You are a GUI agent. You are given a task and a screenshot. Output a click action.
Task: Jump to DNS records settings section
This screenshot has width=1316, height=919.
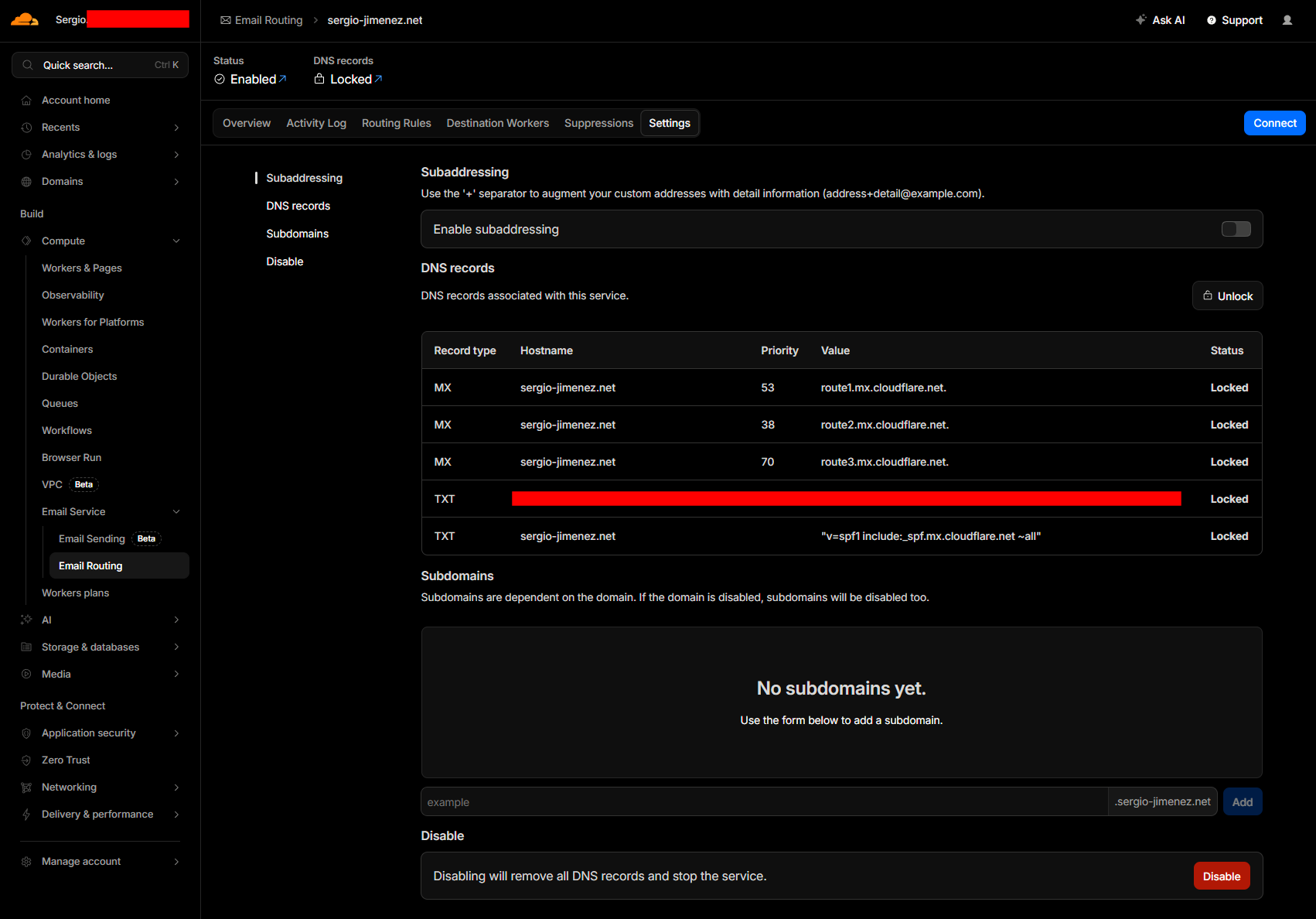click(298, 206)
